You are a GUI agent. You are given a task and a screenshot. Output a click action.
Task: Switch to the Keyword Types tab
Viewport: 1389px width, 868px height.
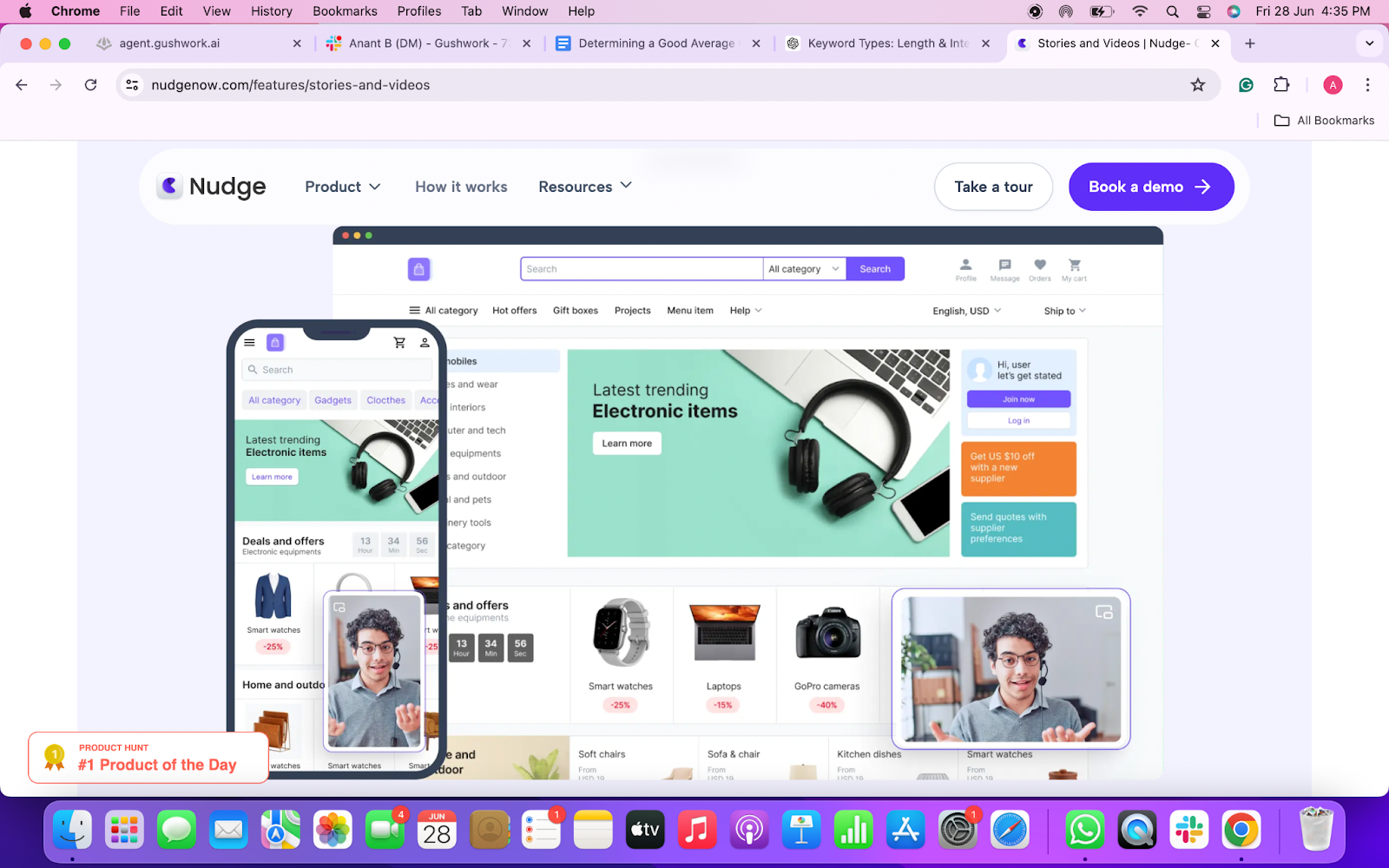click(x=885, y=43)
